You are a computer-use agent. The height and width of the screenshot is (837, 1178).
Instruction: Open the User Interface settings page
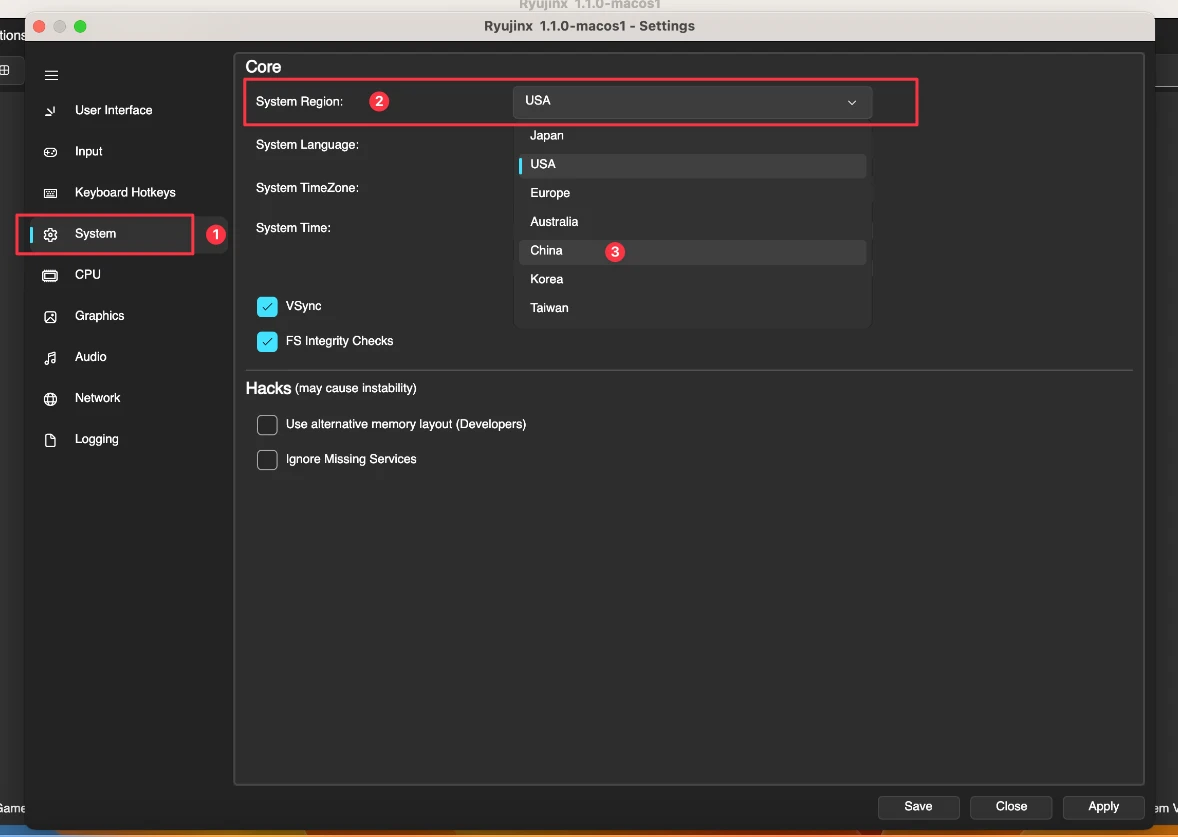pyautogui.click(x=113, y=110)
